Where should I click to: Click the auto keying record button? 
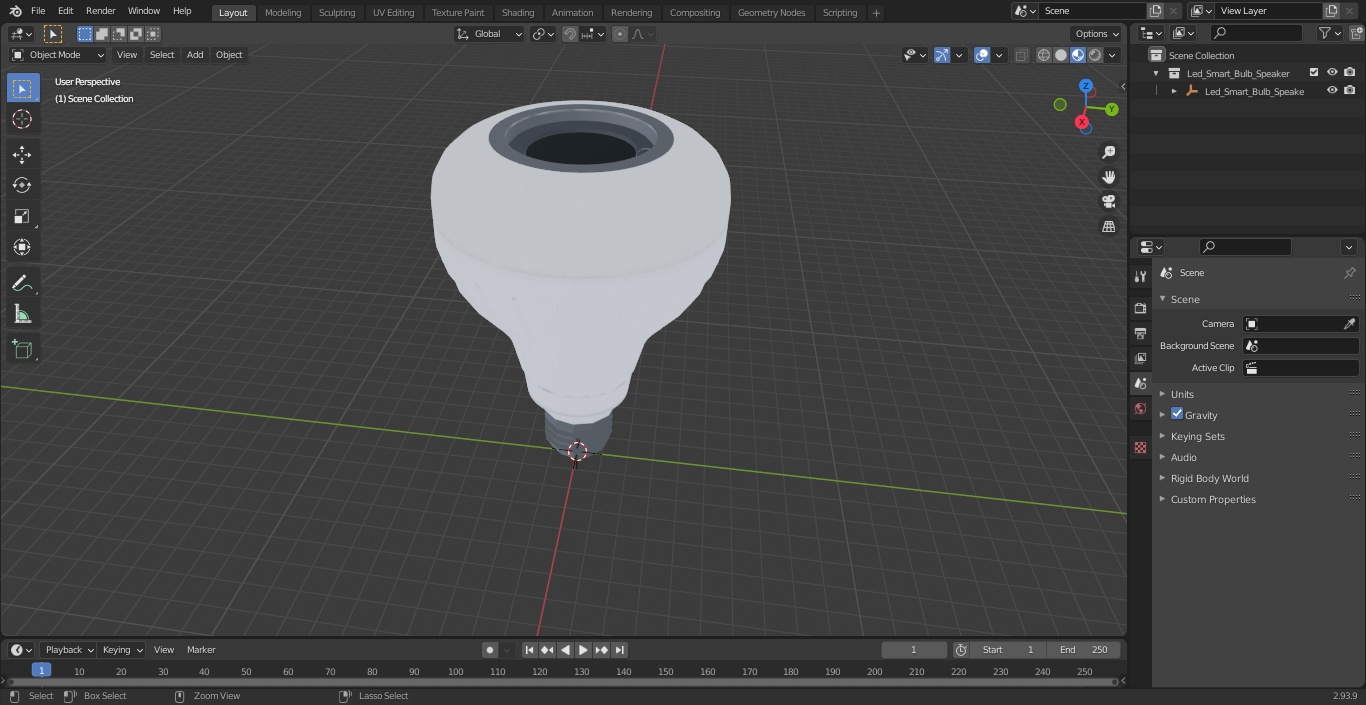pos(490,650)
